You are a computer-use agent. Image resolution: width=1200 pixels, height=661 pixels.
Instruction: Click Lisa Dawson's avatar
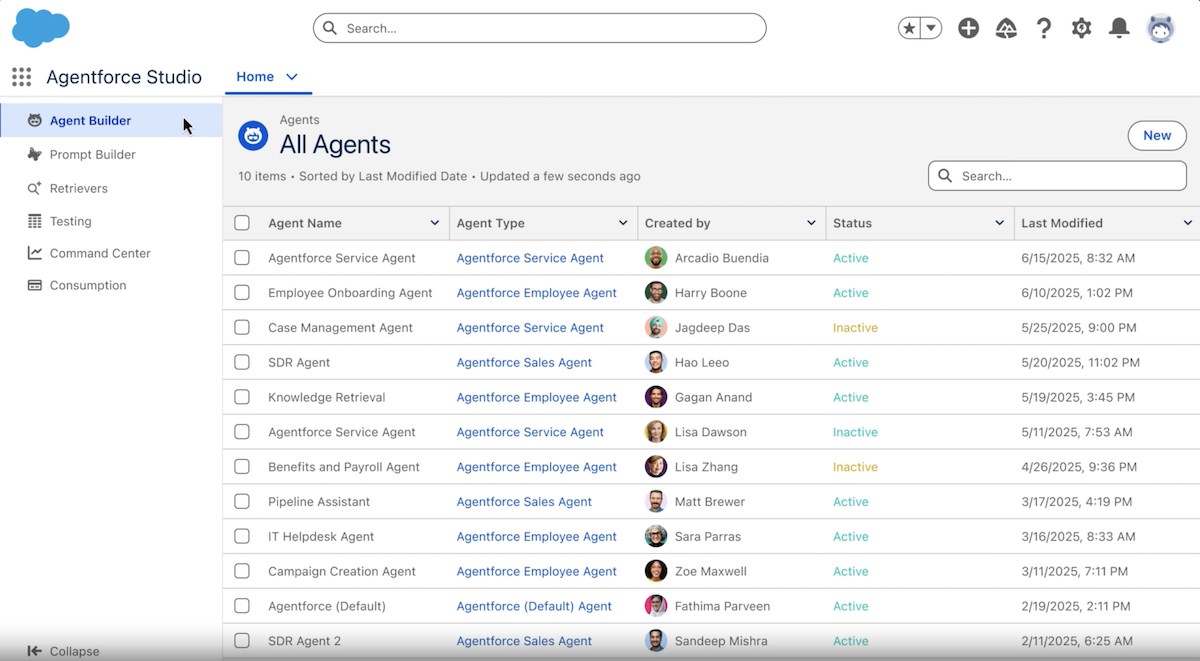pyautogui.click(x=656, y=432)
